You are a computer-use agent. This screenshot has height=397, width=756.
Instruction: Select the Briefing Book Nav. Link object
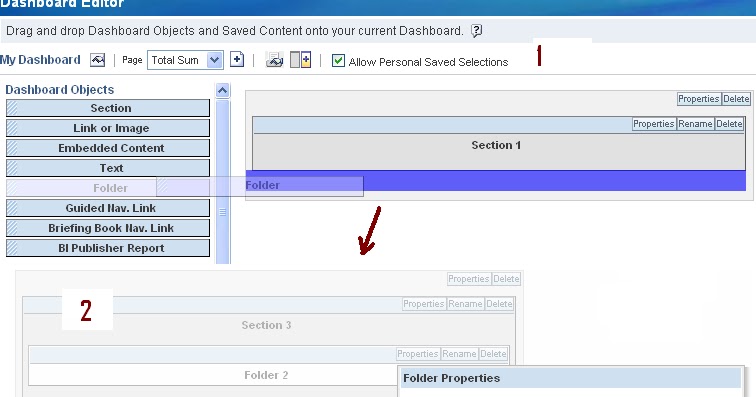[x=108, y=228]
